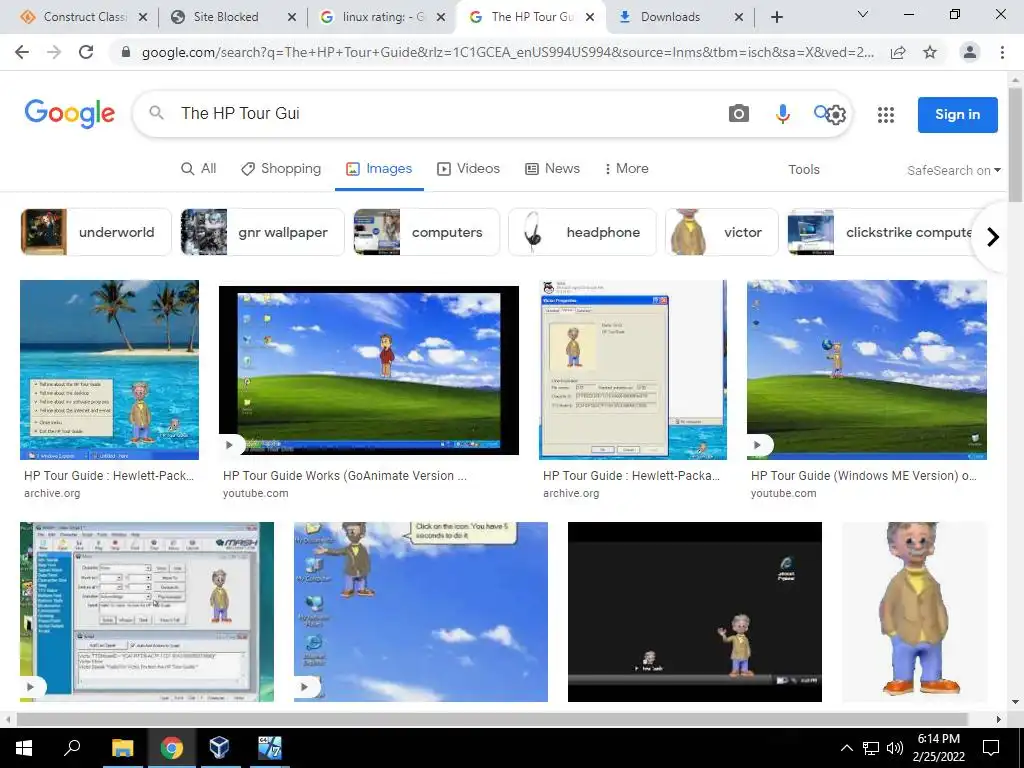1024x768 pixels.
Task: Open the CS taskbar application icon
Action: click(x=269, y=748)
